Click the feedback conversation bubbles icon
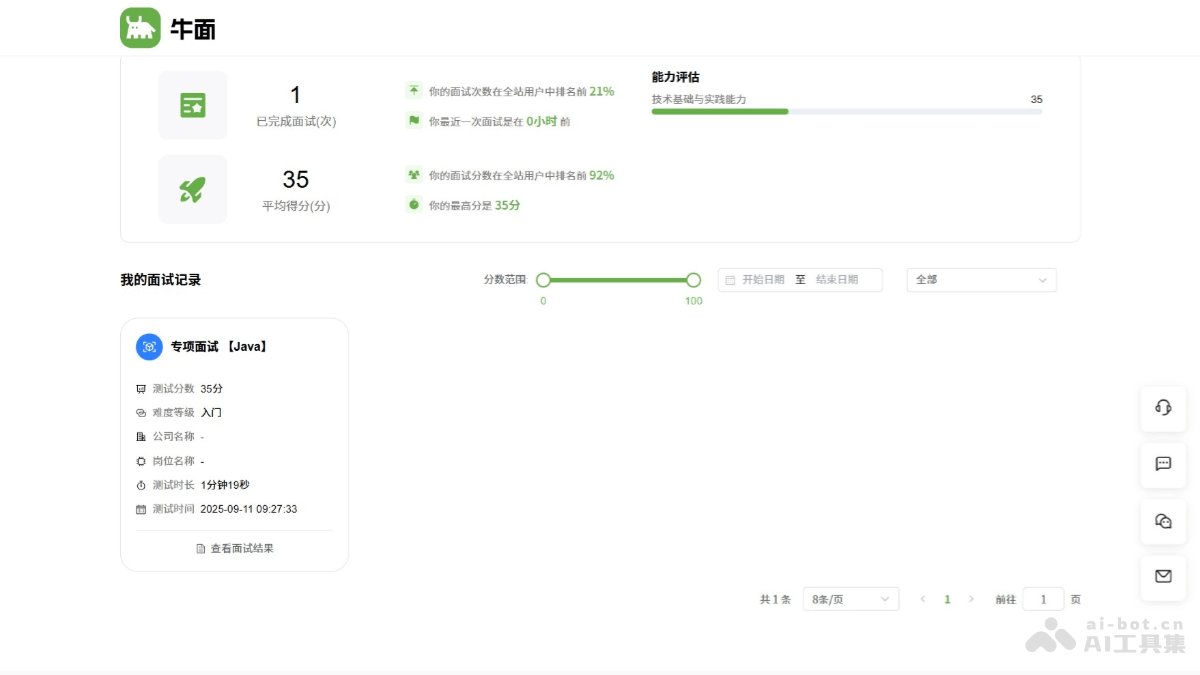1200x675 pixels. point(1162,521)
